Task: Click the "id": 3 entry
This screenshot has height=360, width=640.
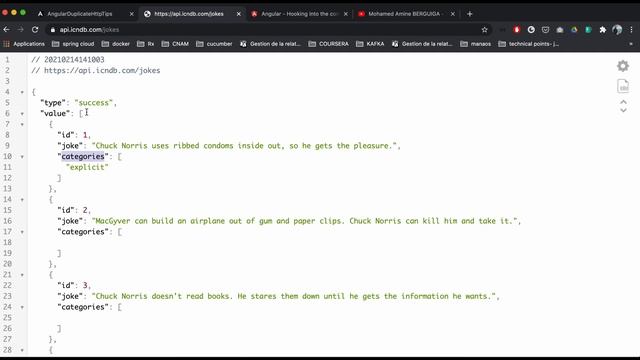Action: tap(74, 286)
